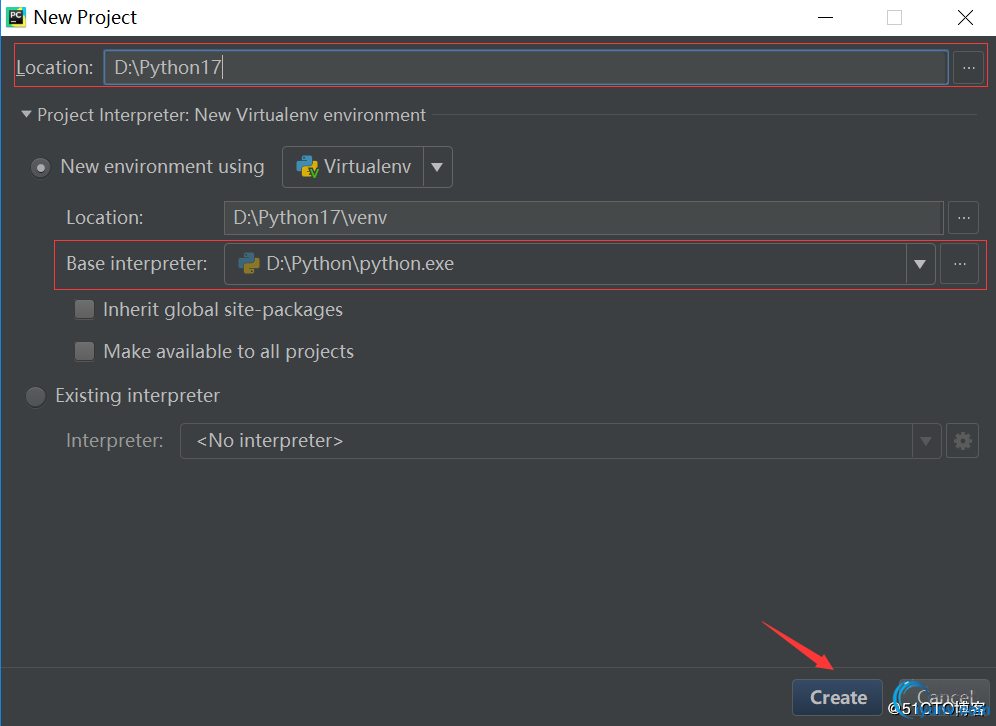The image size is (996, 726).
Task: Collapse the Project Interpreter section
Action: pyautogui.click(x=26, y=115)
